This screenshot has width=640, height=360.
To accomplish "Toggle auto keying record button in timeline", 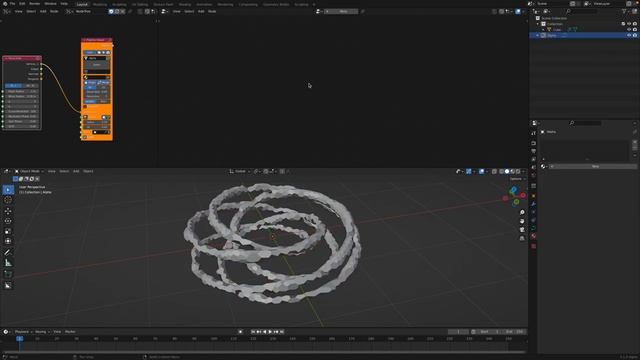I will pyautogui.click(x=240, y=332).
